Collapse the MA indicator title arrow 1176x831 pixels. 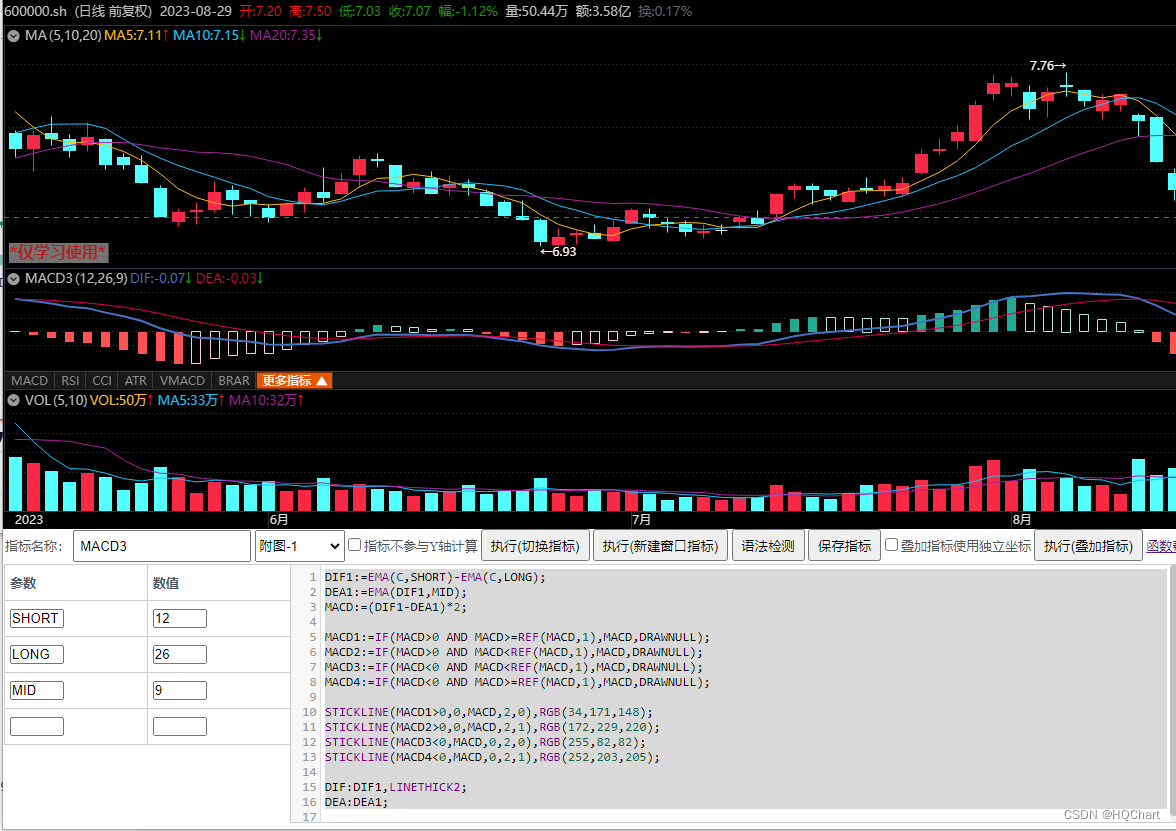click(x=14, y=35)
